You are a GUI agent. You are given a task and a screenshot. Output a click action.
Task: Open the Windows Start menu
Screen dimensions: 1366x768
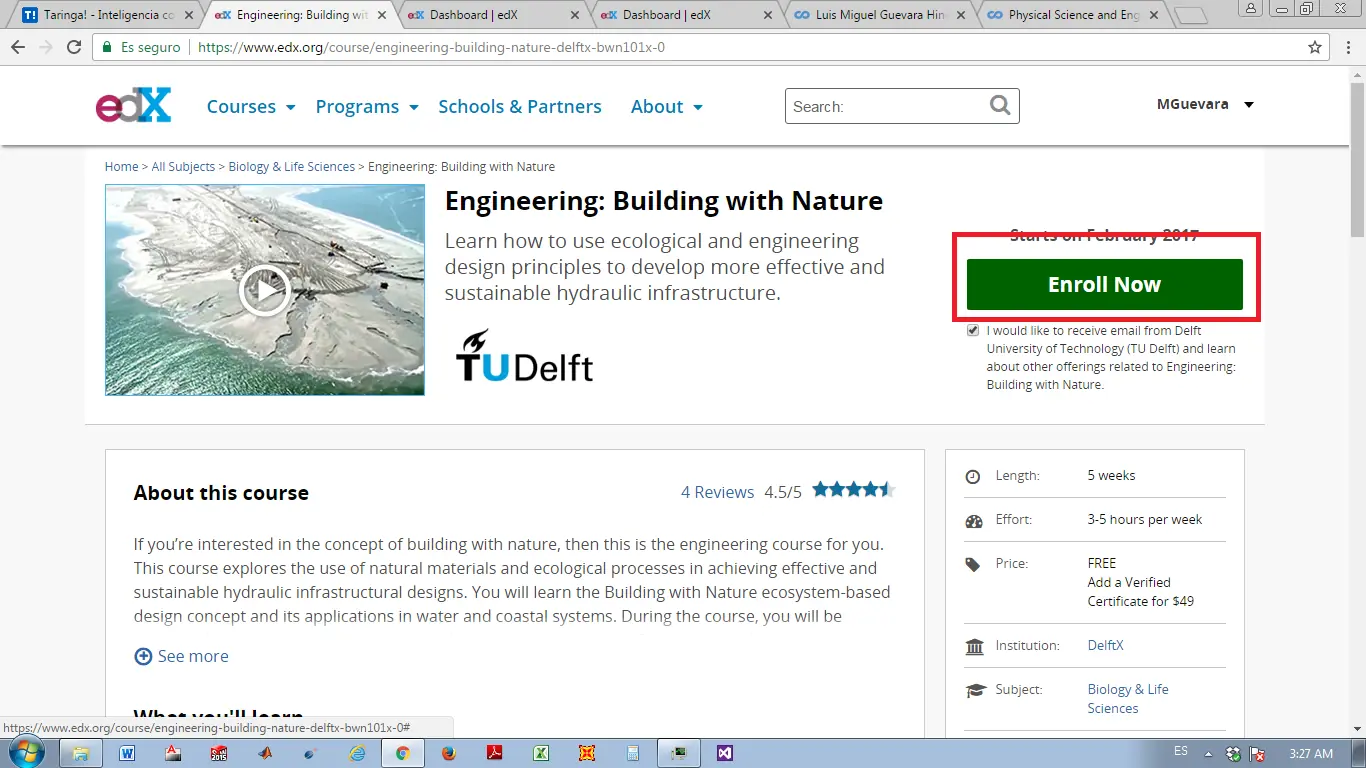pyautogui.click(x=24, y=753)
